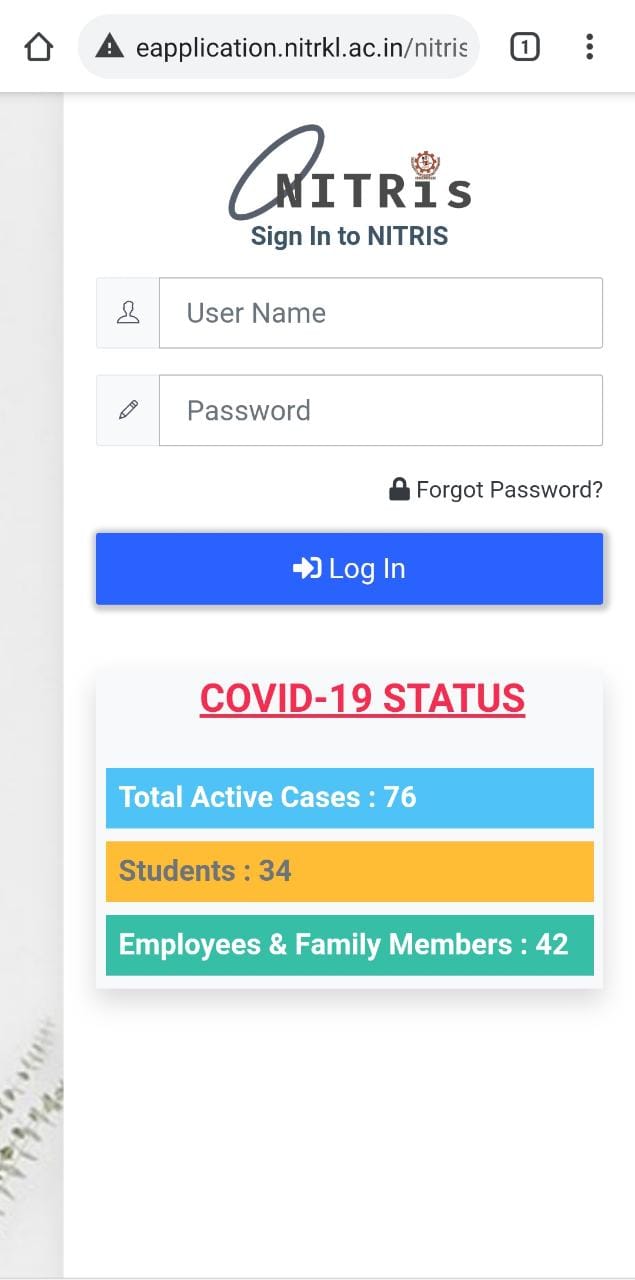Open the Forgot Password? link

click(509, 489)
